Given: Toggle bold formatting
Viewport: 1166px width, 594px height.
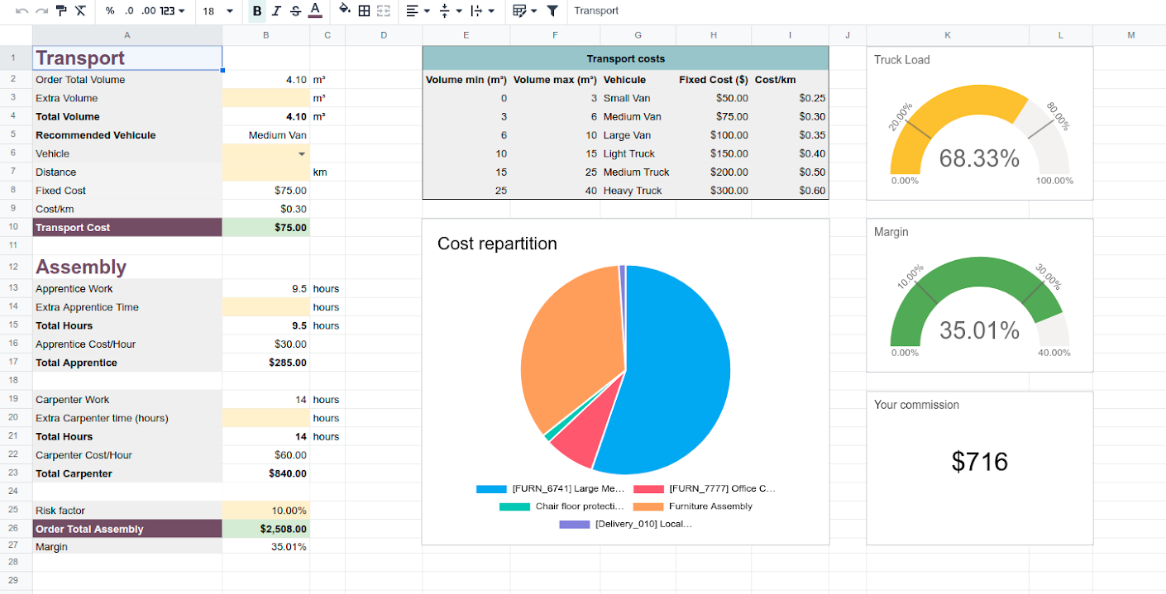Looking at the screenshot, I should coord(255,11).
